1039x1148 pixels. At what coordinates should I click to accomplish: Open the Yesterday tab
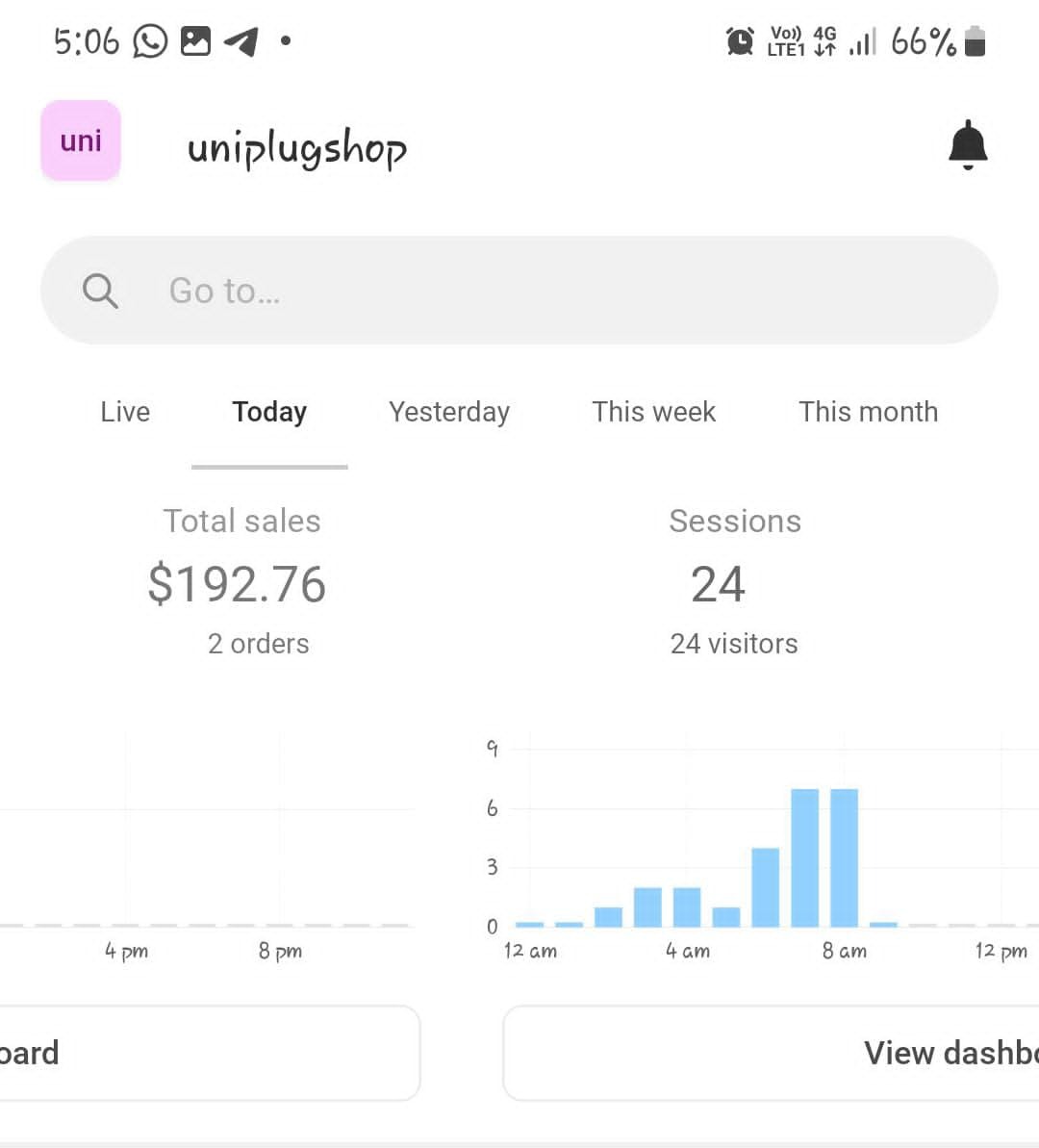[x=449, y=412]
